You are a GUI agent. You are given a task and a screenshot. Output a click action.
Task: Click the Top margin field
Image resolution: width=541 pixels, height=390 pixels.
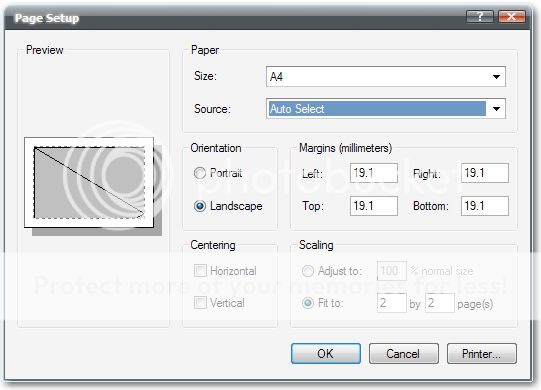coord(374,206)
